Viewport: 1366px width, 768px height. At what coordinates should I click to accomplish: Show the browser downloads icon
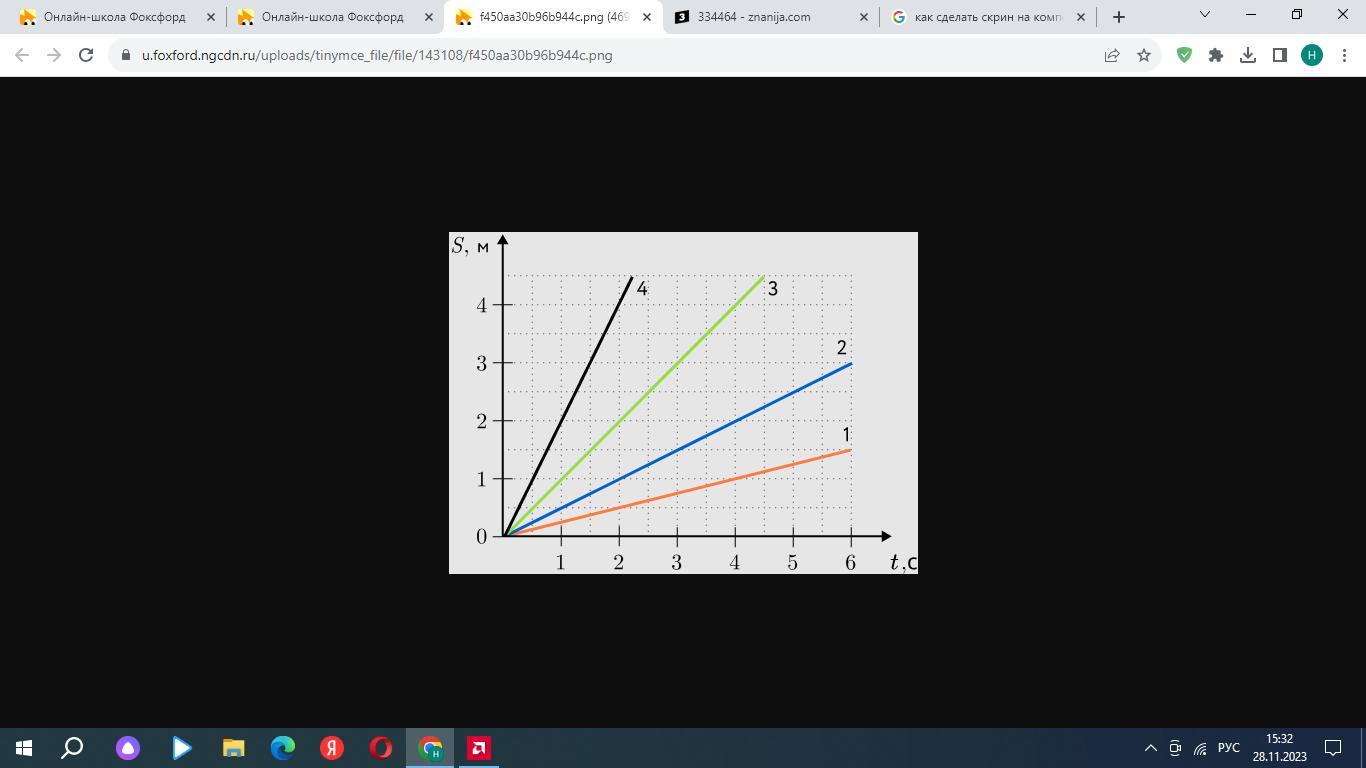pyautogui.click(x=1248, y=55)
